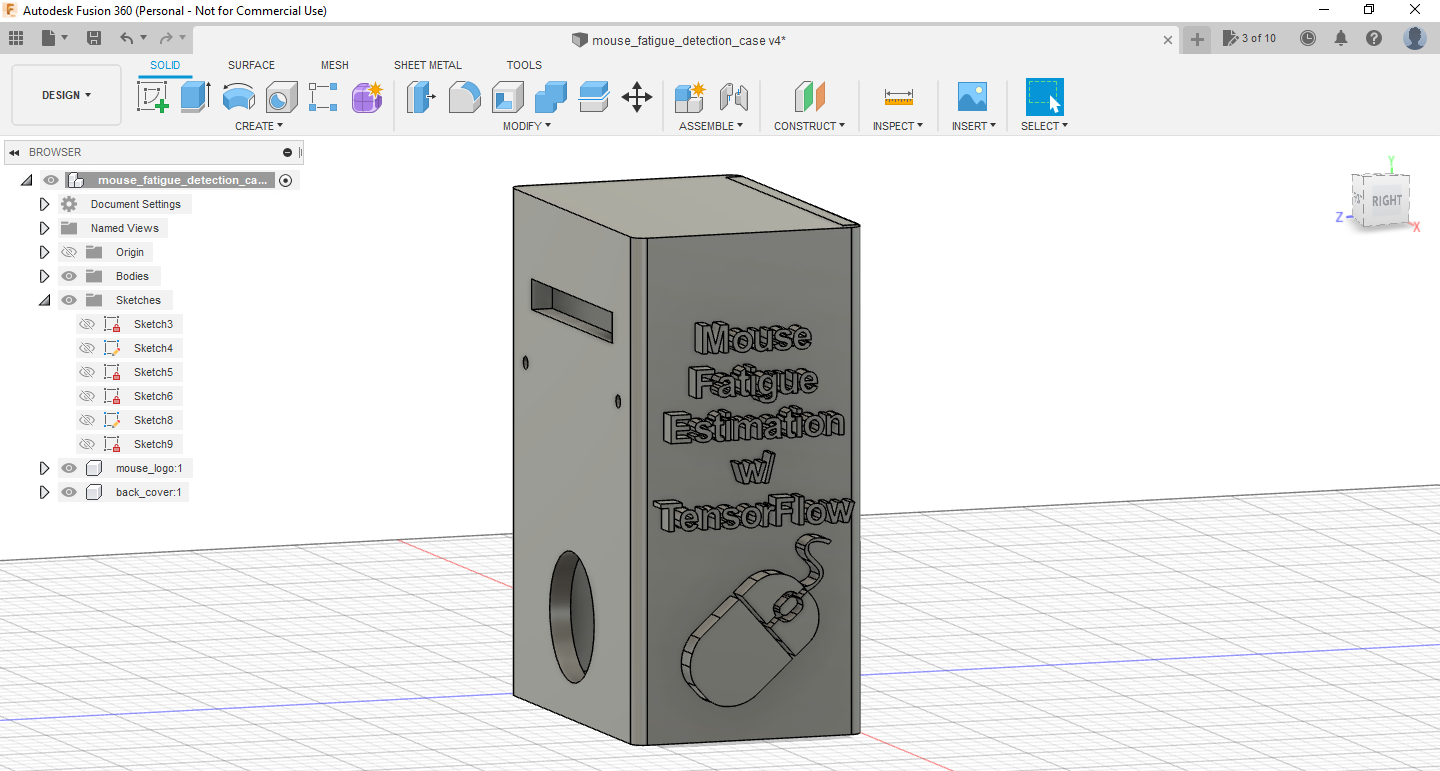This screenshot has height=771, width=1440.
Task: Expand the back_cover:1 component
Action: (44, 491)
